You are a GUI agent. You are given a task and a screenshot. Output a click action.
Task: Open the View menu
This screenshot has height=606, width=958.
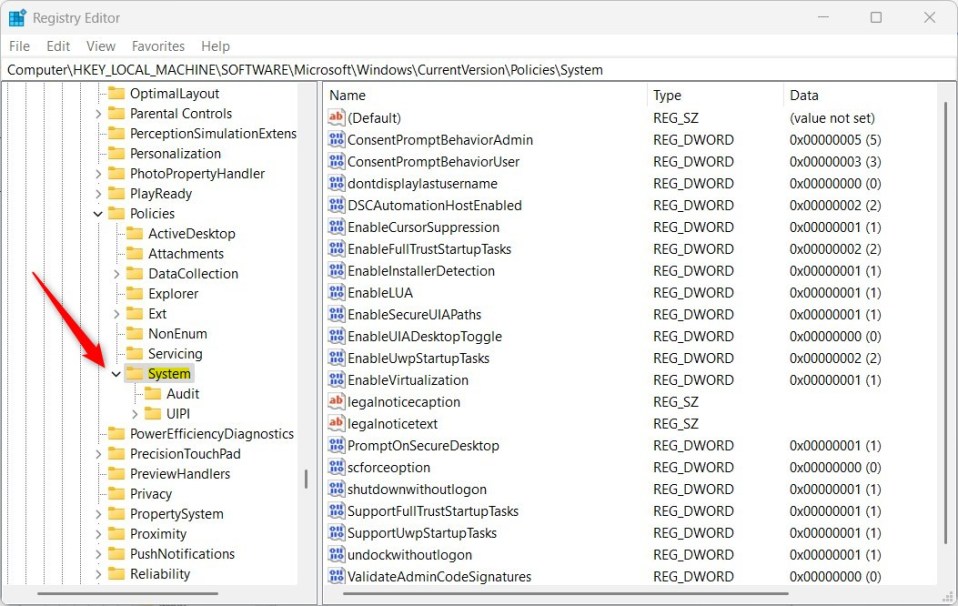[101, 46]
